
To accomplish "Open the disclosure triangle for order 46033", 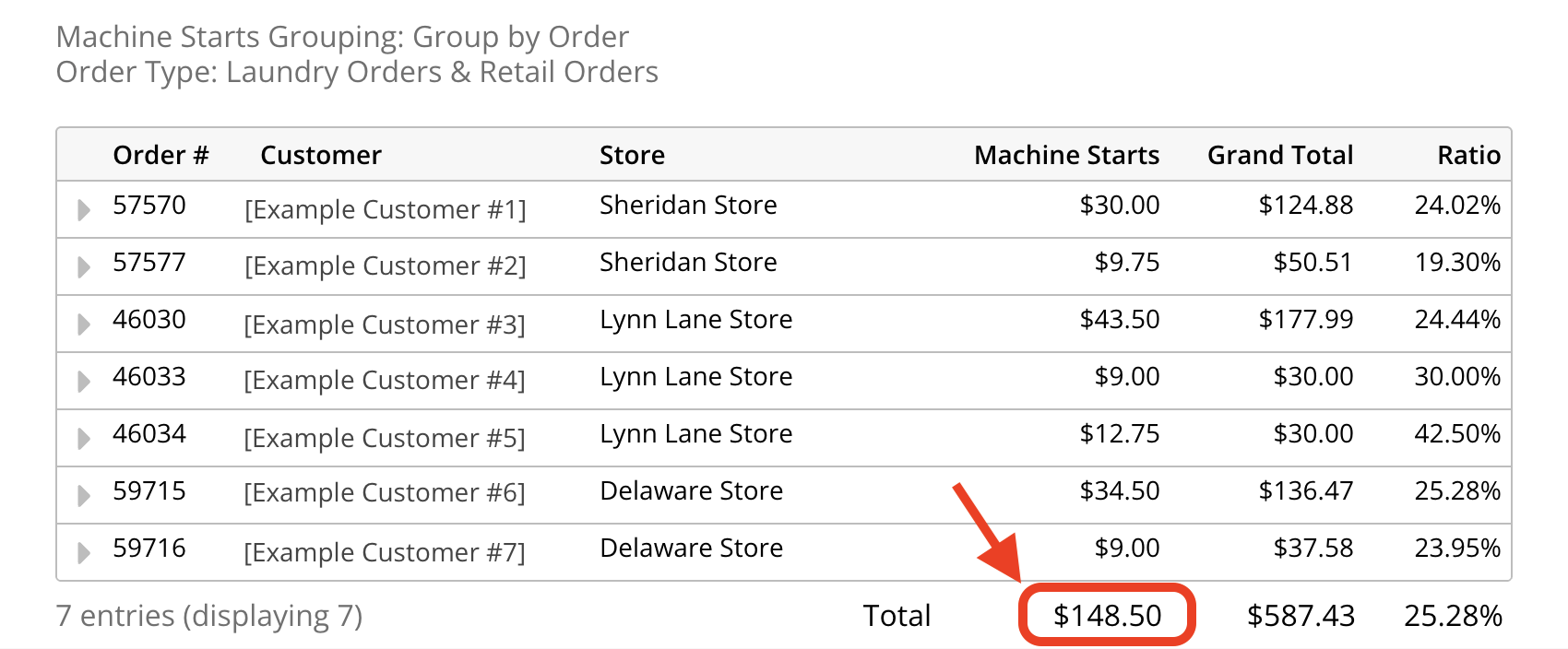I will pyautogui.click(x=82, y=381).
